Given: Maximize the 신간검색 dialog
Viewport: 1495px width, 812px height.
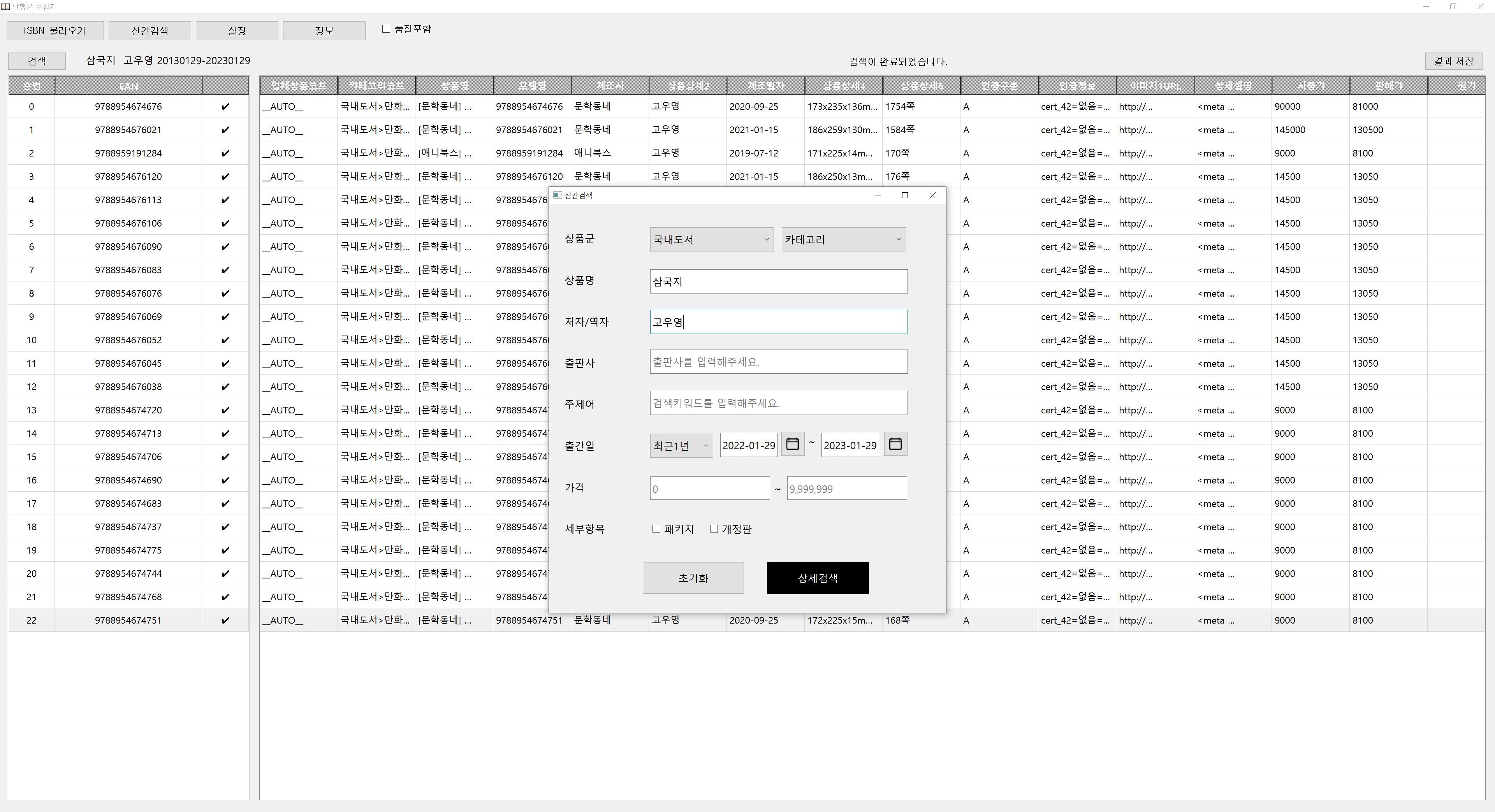Looking at the screenshot, I should click(904, 195).
